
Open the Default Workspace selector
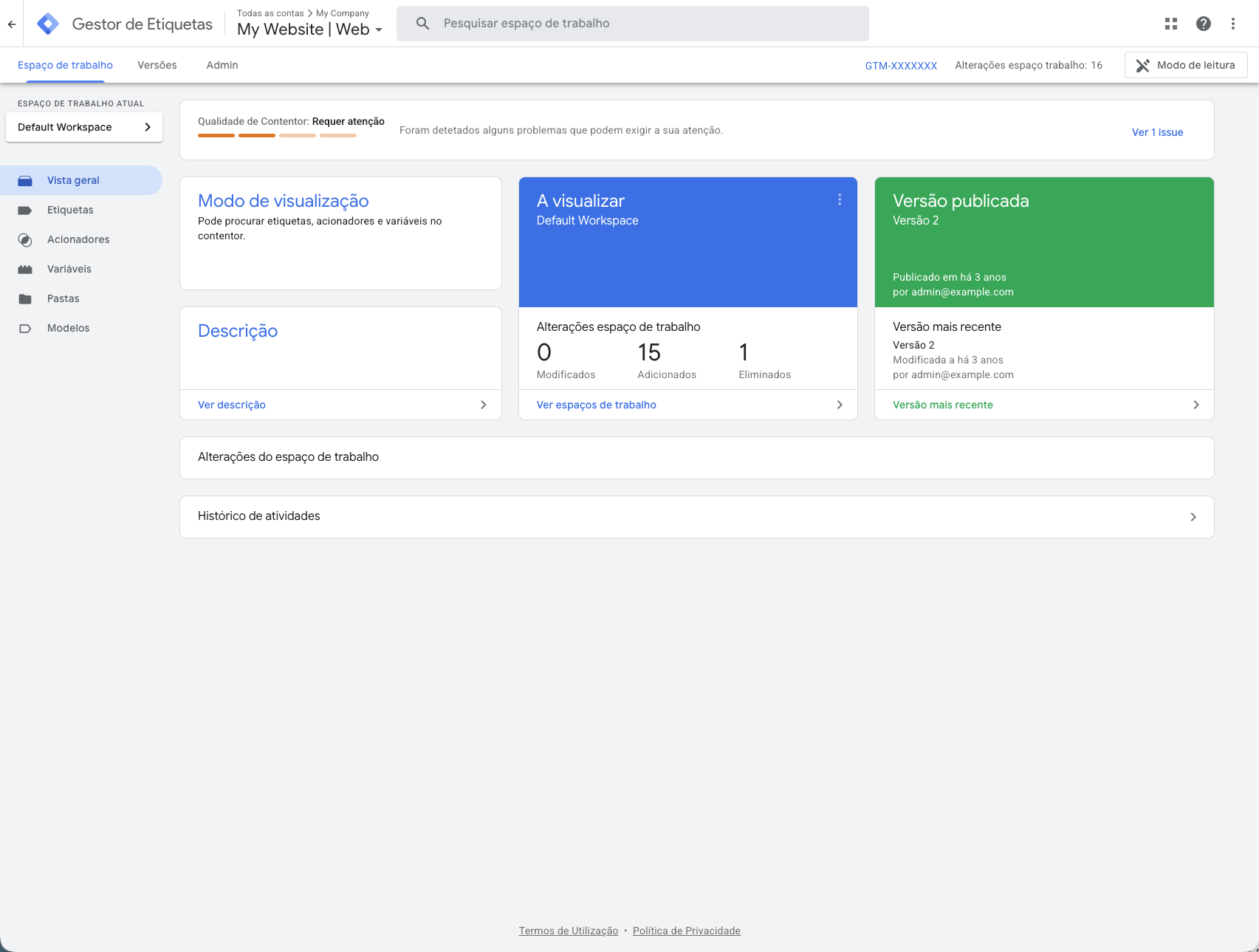(x=84, y=127)
